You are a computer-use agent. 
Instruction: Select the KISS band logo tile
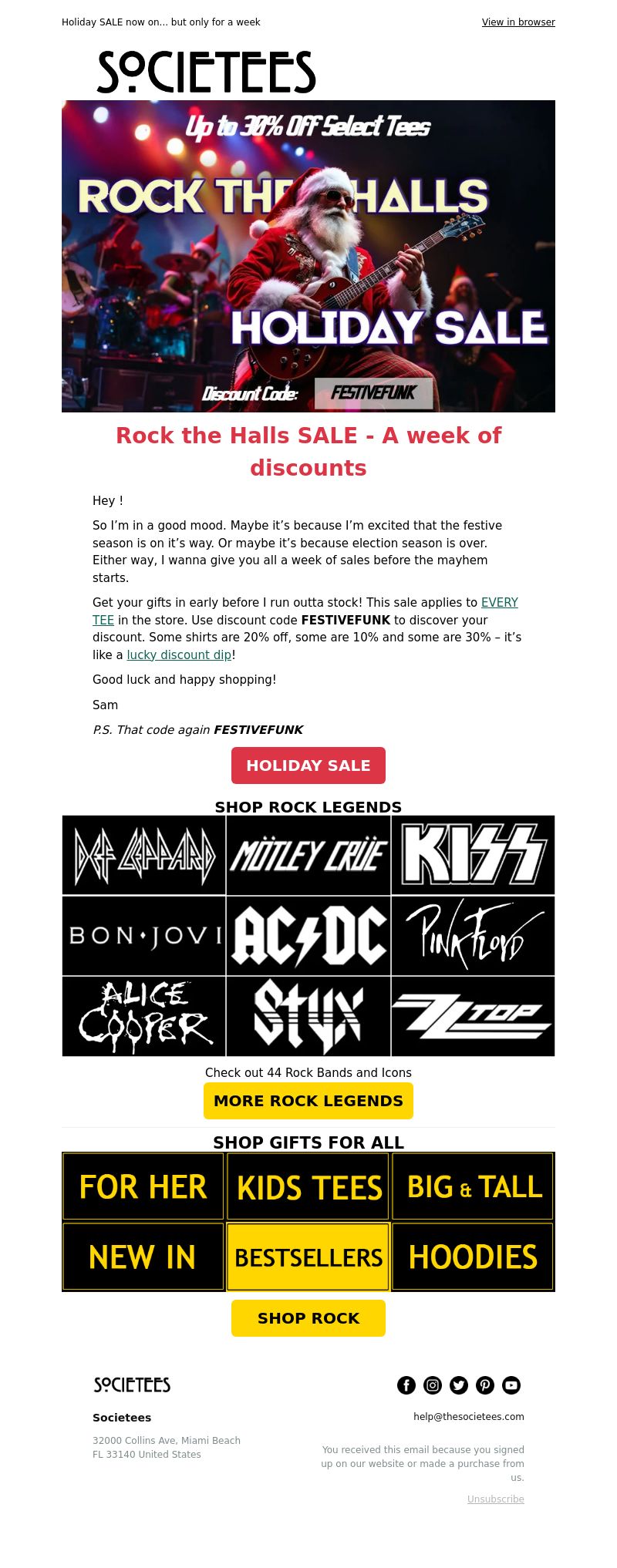tap(473, 855)
